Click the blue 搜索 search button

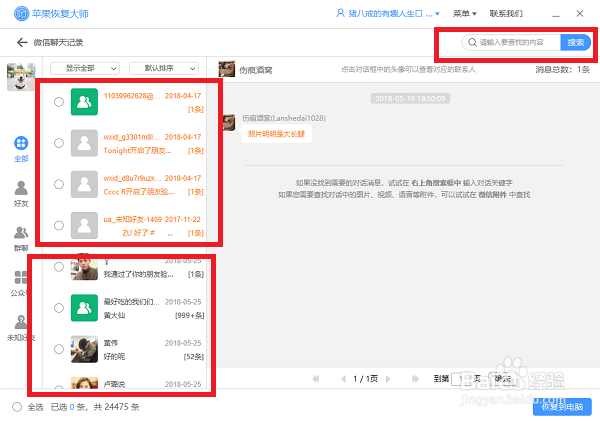pyautogui.click(x=576, y=42)
